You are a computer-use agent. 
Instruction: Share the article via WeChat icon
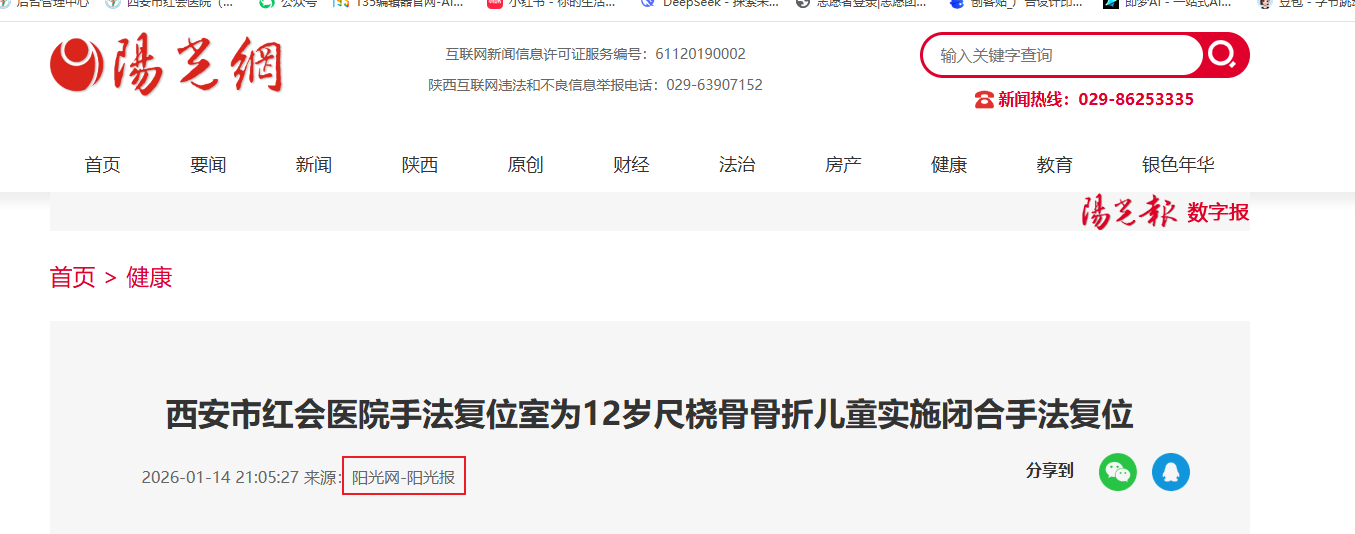[x=1118, y=472]
